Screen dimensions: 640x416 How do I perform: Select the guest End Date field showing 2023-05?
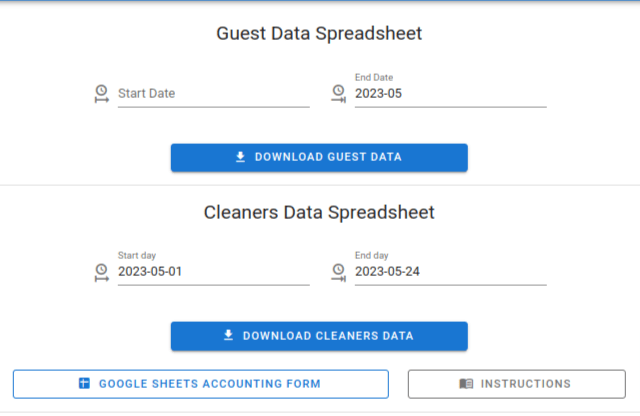(x=450, y=94)
